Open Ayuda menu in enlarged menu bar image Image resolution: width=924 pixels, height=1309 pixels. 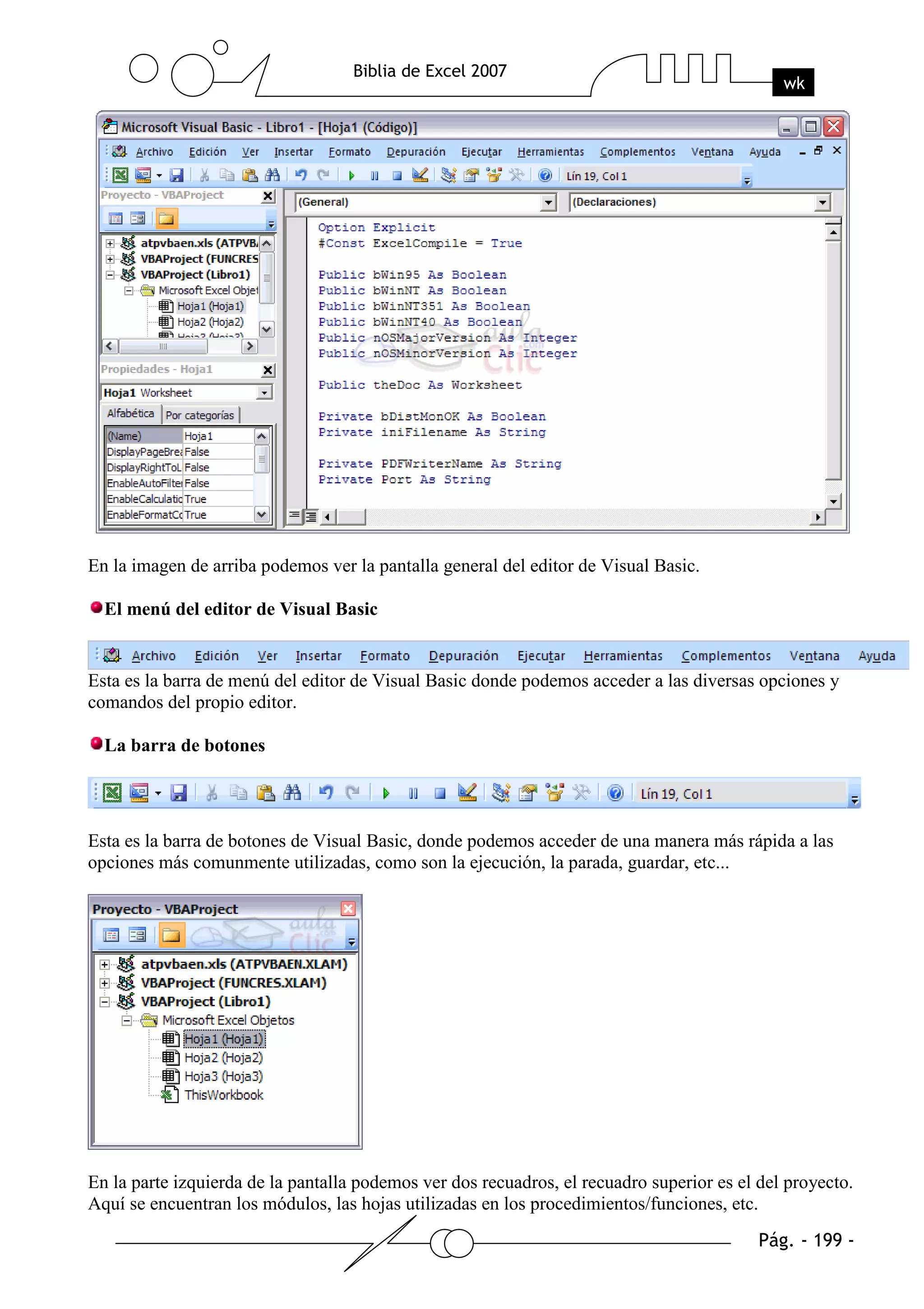point(877,656)
